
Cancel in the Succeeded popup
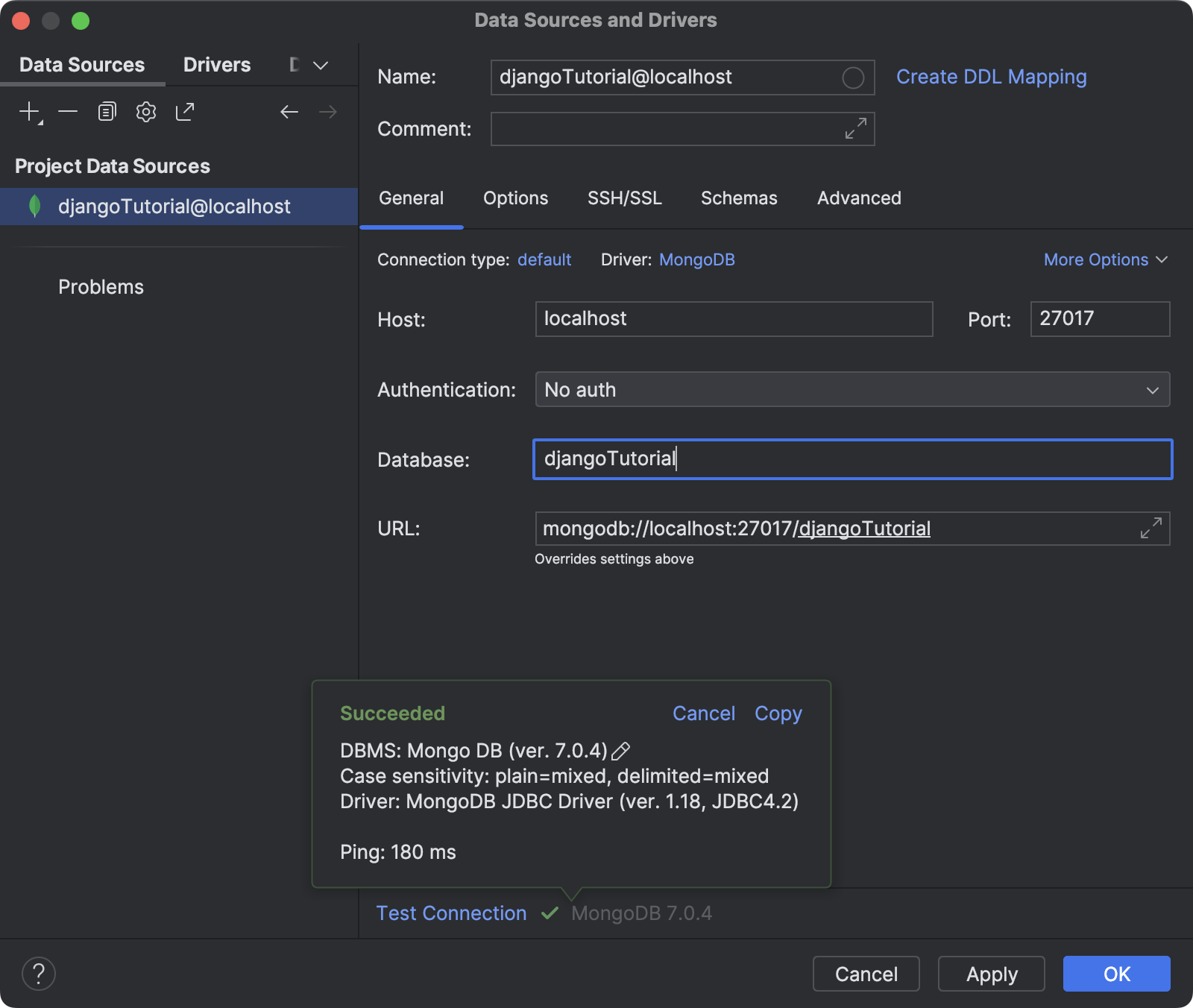pos(704,714)
